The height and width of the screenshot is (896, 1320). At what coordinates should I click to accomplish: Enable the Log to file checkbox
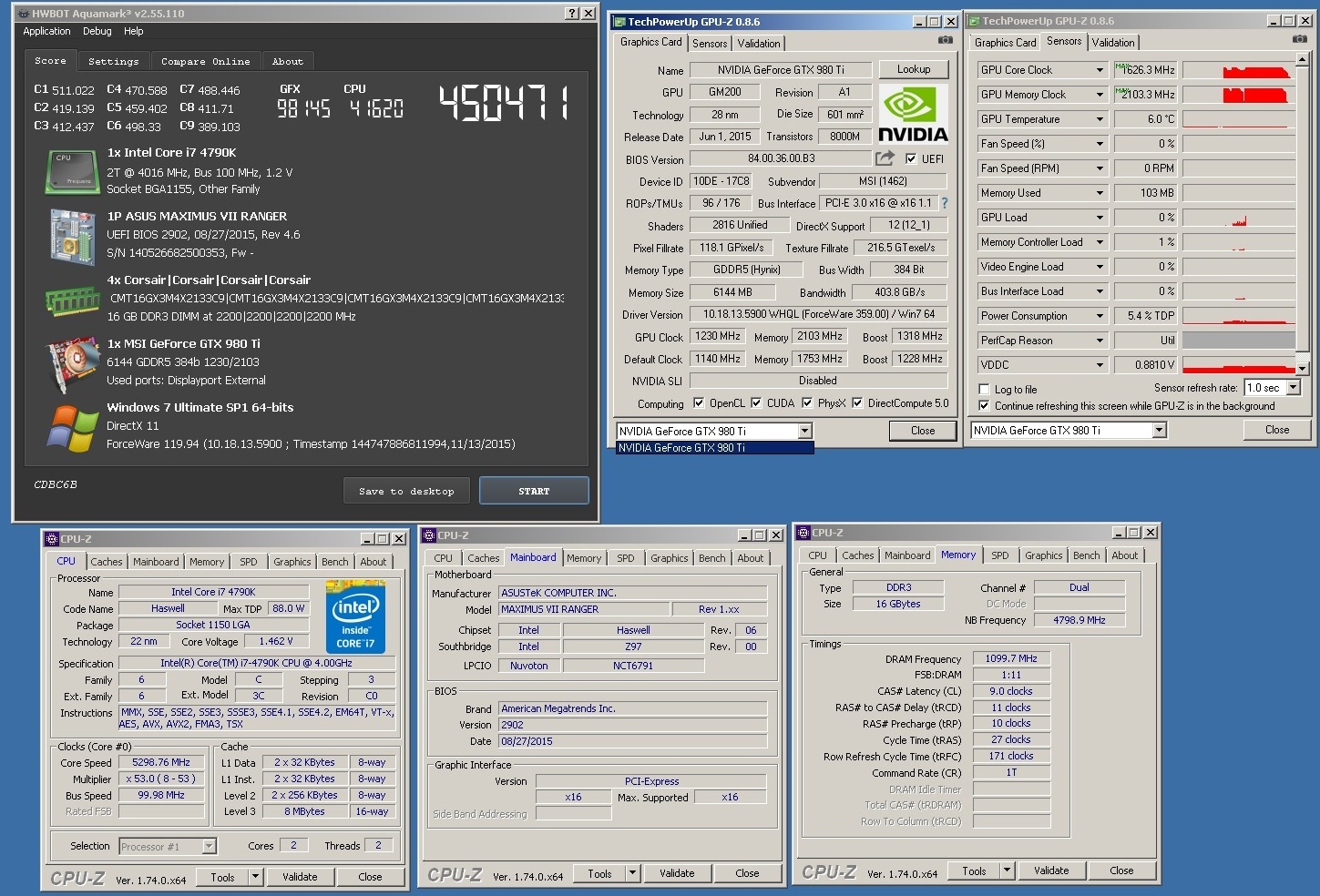pyautogui.click(x=984, y=389)
